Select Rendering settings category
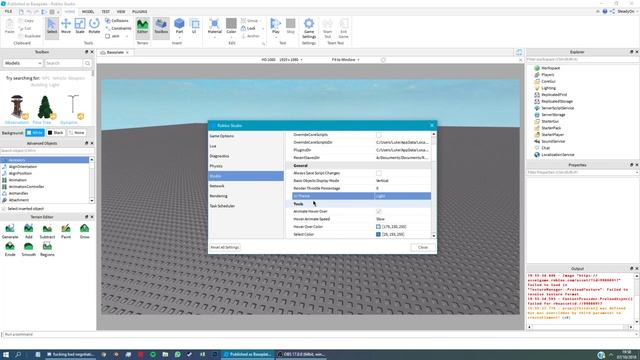Screen dimensions: 640x360 (x=246, y=196)
